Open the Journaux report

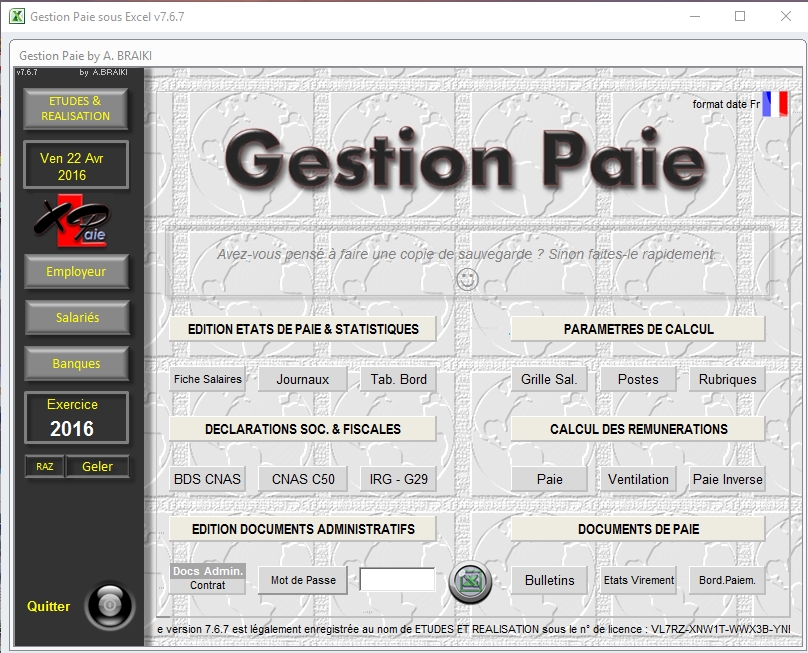tap(302, 379)
